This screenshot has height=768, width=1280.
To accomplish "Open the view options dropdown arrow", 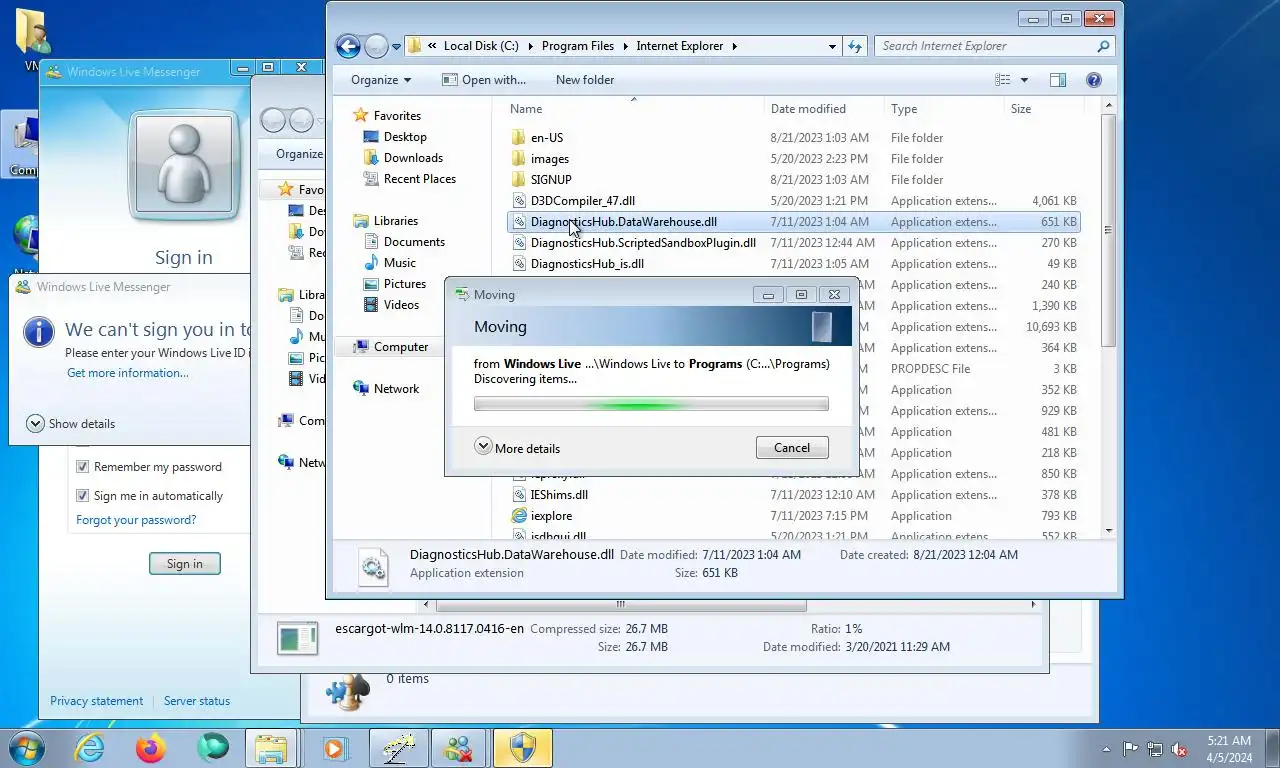I will 1024,80.
